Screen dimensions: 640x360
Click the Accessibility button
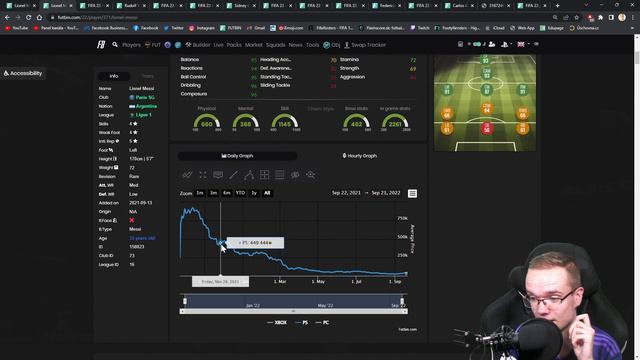23,73
